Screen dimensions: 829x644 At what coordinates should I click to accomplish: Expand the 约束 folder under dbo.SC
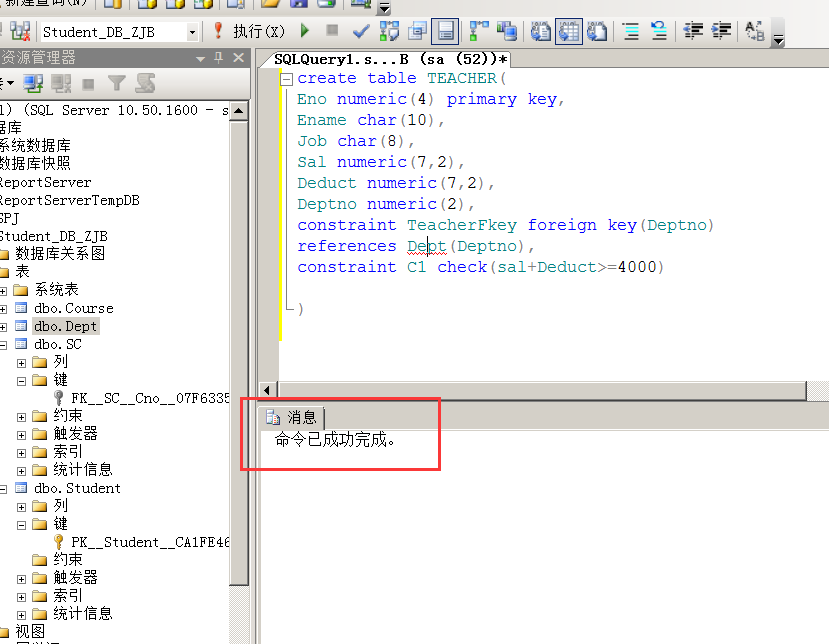(x=21, y=417)
